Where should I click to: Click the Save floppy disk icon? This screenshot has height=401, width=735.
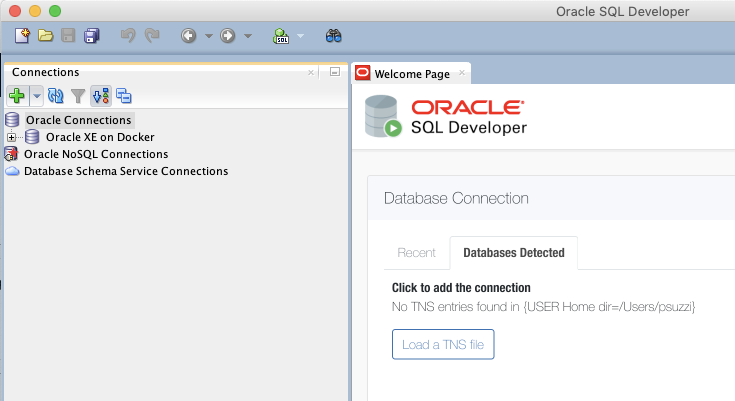pos(68,36)
